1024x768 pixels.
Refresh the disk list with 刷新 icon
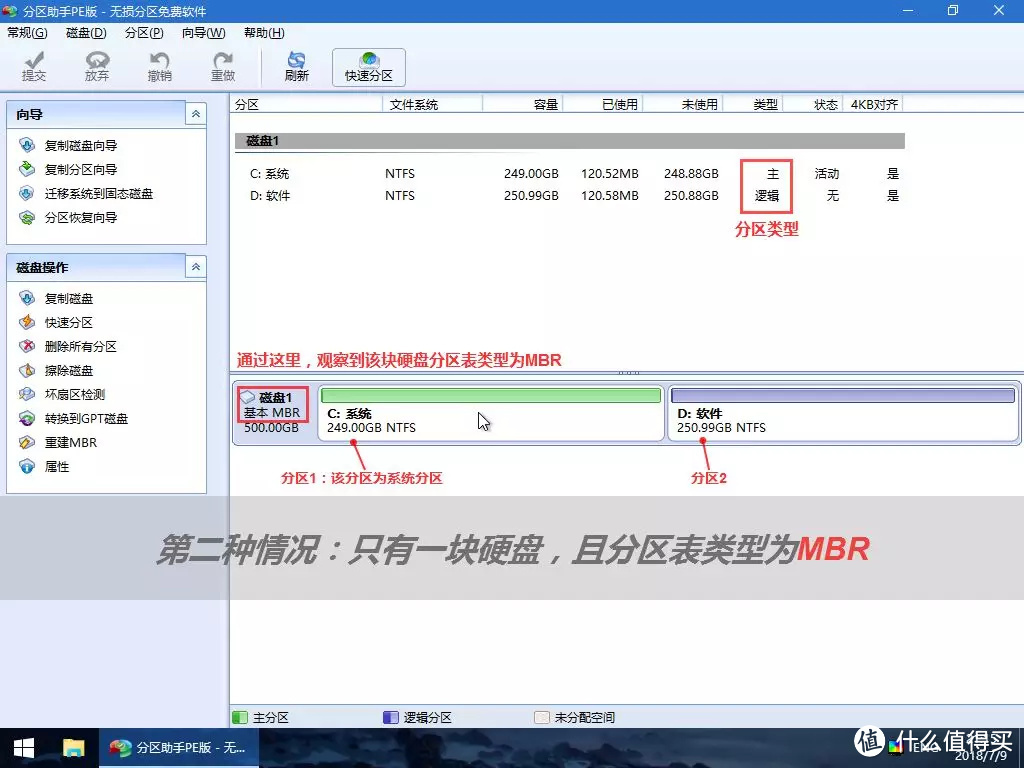click(296, 66)
